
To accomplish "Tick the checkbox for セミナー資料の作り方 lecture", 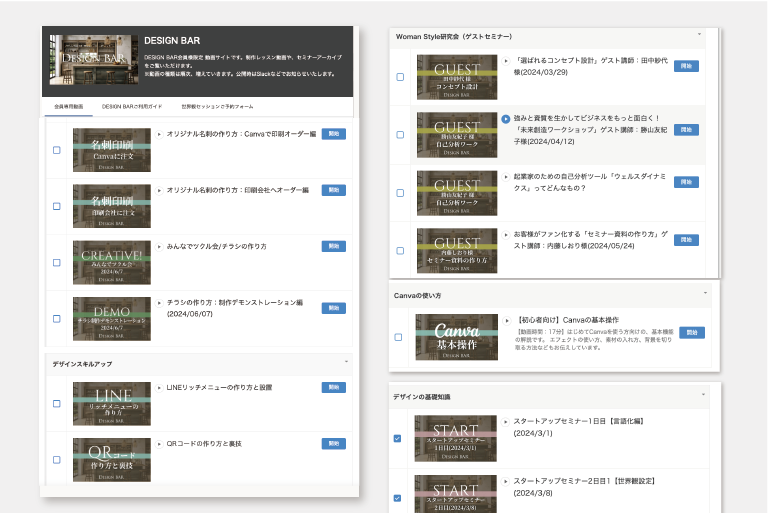I will click(400, 251).
